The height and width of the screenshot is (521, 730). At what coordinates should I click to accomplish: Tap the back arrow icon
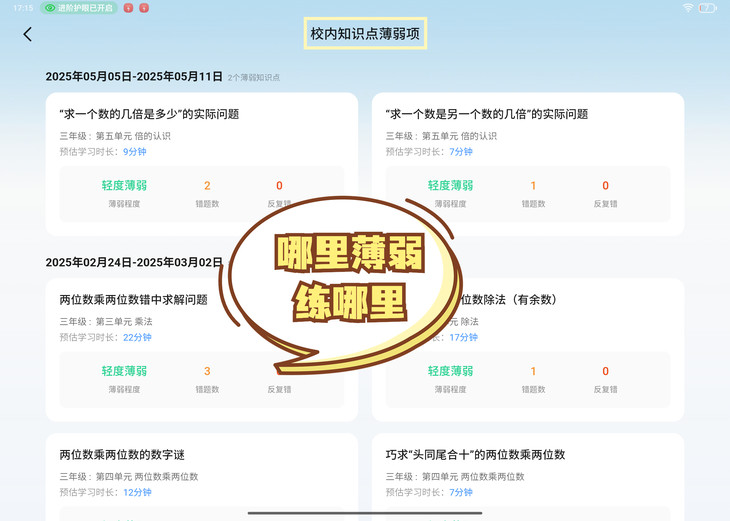(x=27, y=34)
